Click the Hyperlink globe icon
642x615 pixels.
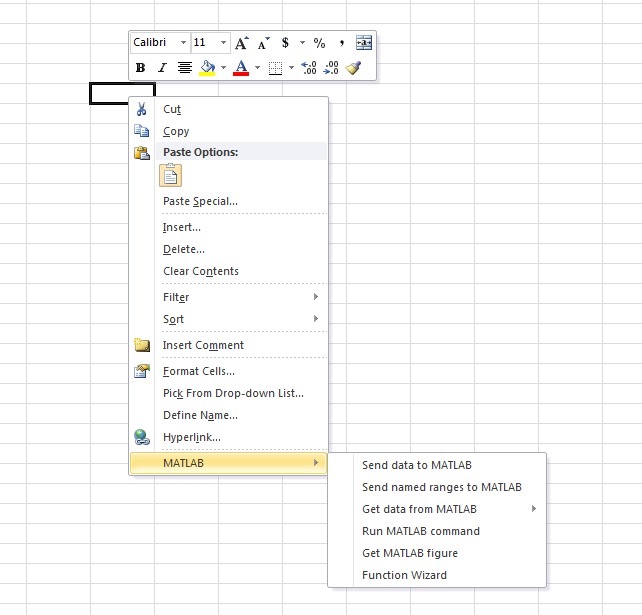tap(142, 437)
